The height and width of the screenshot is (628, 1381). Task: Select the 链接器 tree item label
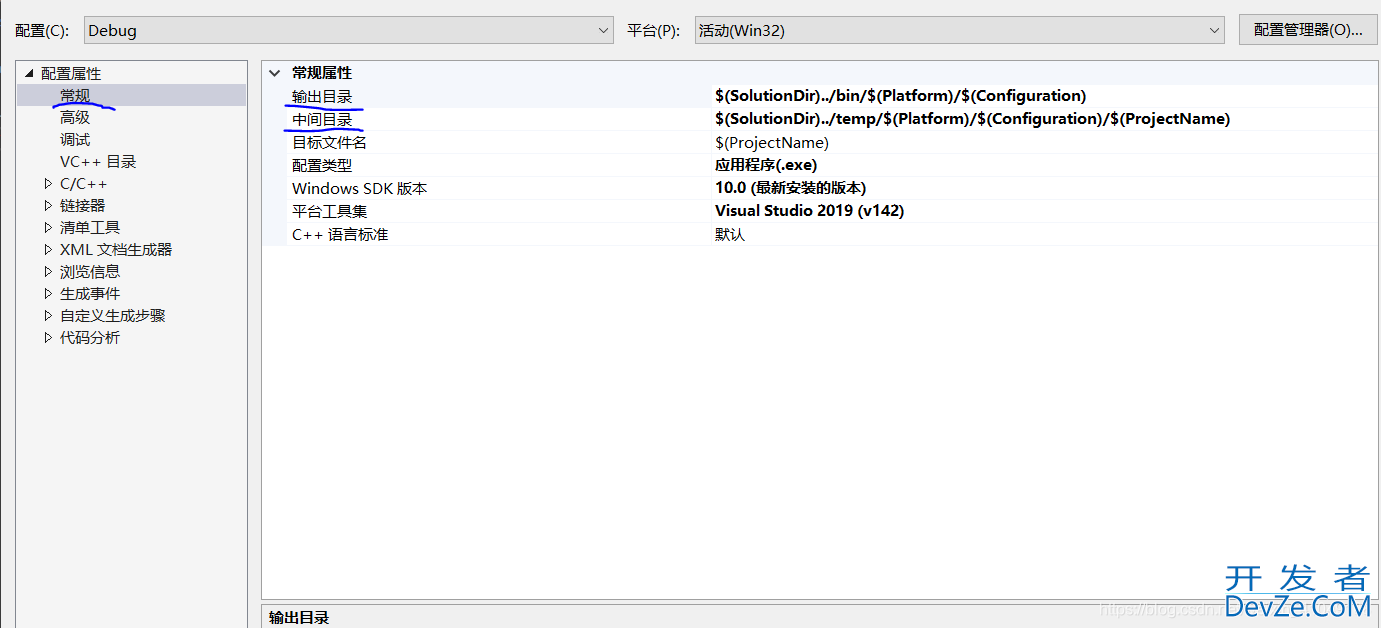[82, 205]
